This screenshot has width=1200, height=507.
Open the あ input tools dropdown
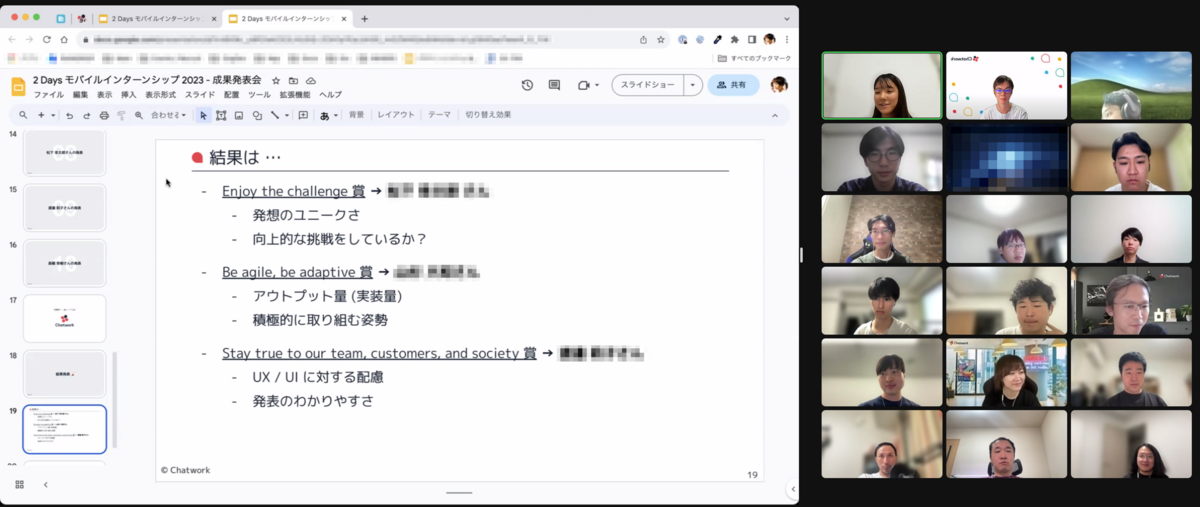(328, 115)
